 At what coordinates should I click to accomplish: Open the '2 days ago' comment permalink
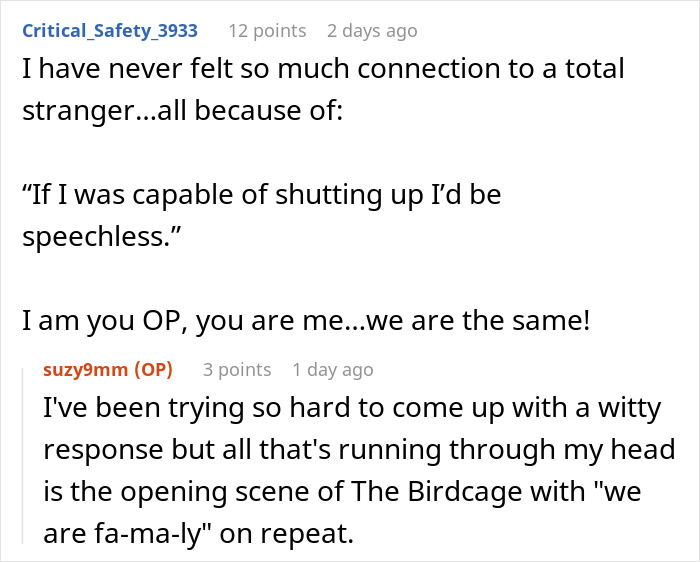(x=372, y=31)
